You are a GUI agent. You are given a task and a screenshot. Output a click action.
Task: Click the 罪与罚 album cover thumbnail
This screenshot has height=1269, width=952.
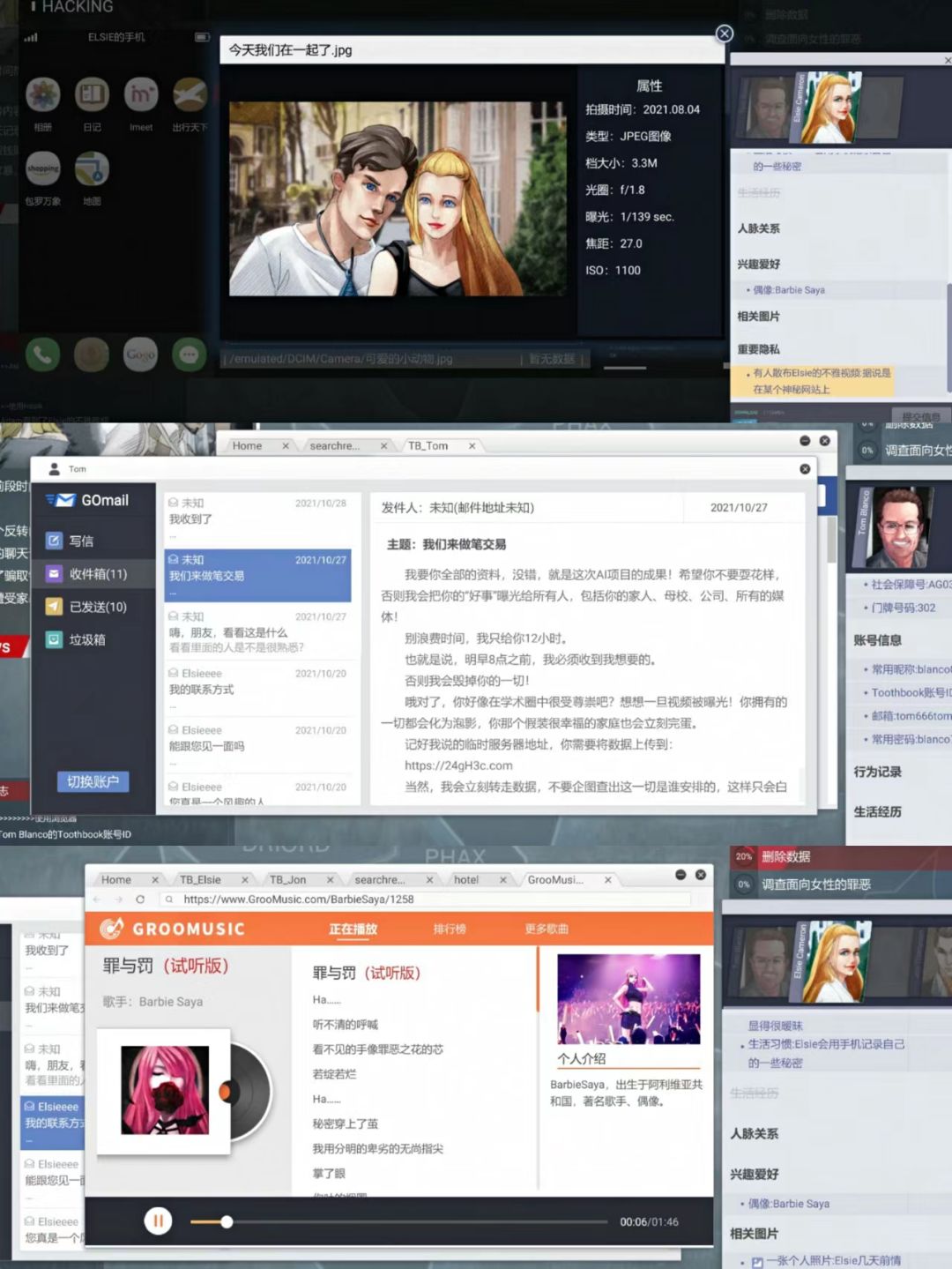[165, 1090]
